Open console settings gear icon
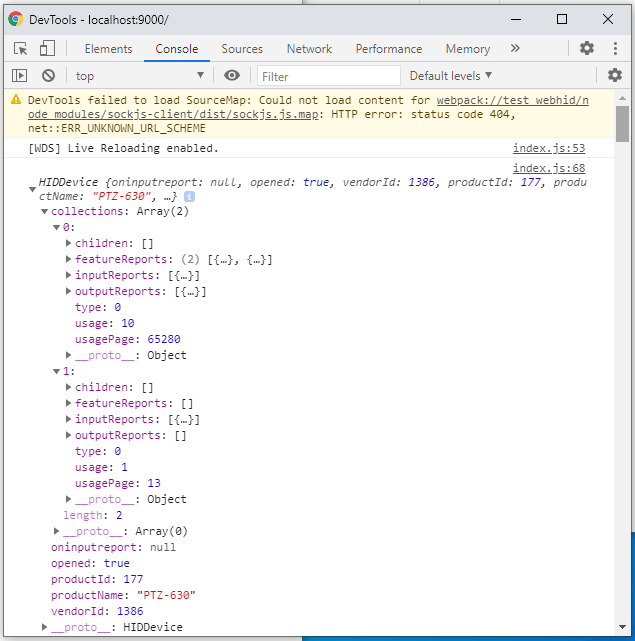This screenshot has width=635, height=641. [x=615, y=76]
